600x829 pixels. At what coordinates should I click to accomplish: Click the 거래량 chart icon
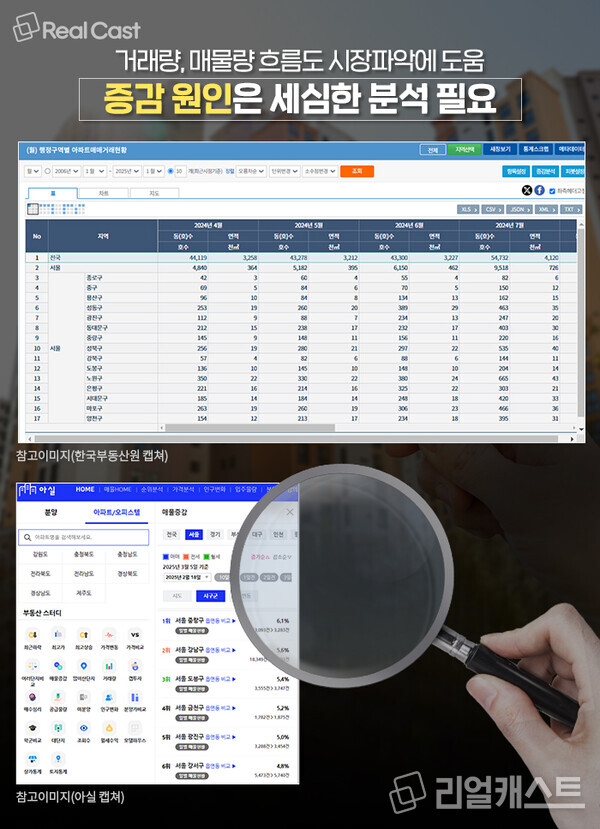[x=109, y=669]
